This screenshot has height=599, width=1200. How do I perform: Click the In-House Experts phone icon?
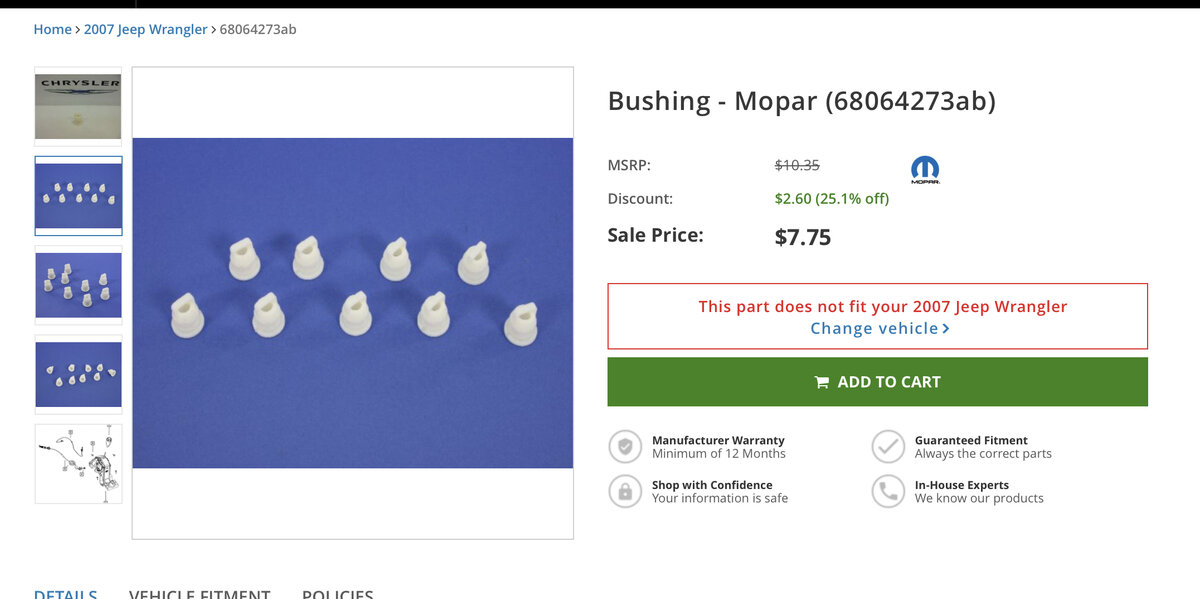coord(888,491)
